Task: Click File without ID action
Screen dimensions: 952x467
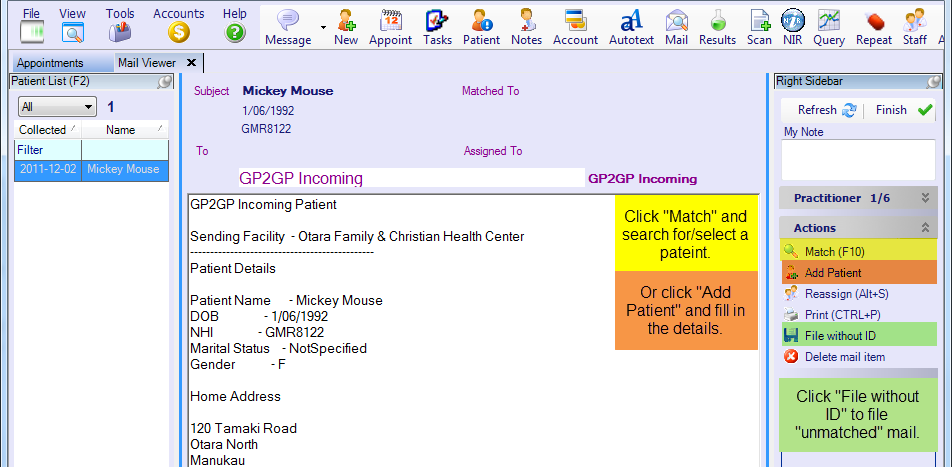Action: [x=860, y=335]
